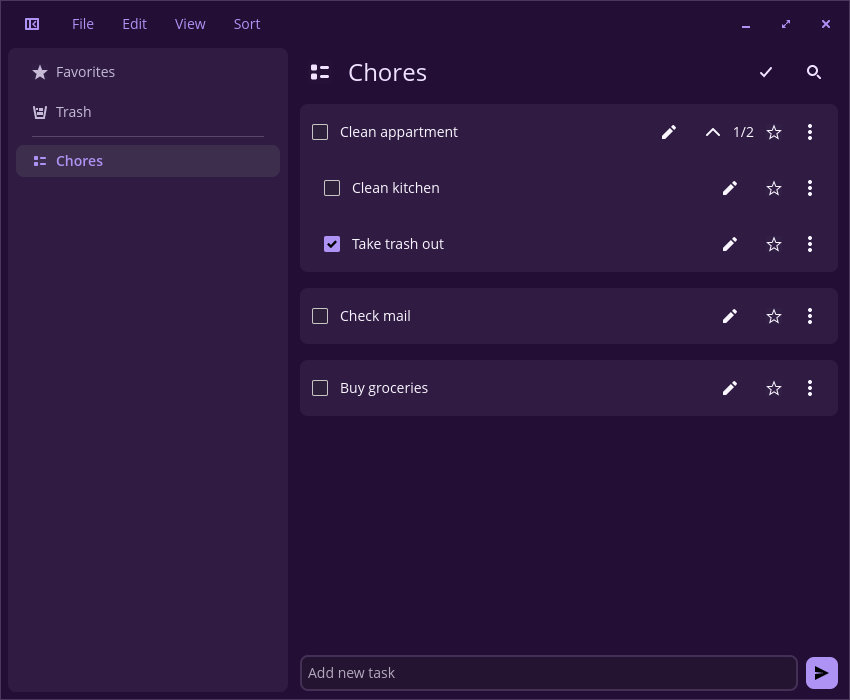Open search with the magnifier icon
850x700 pixels.
(x=813, y=72)
